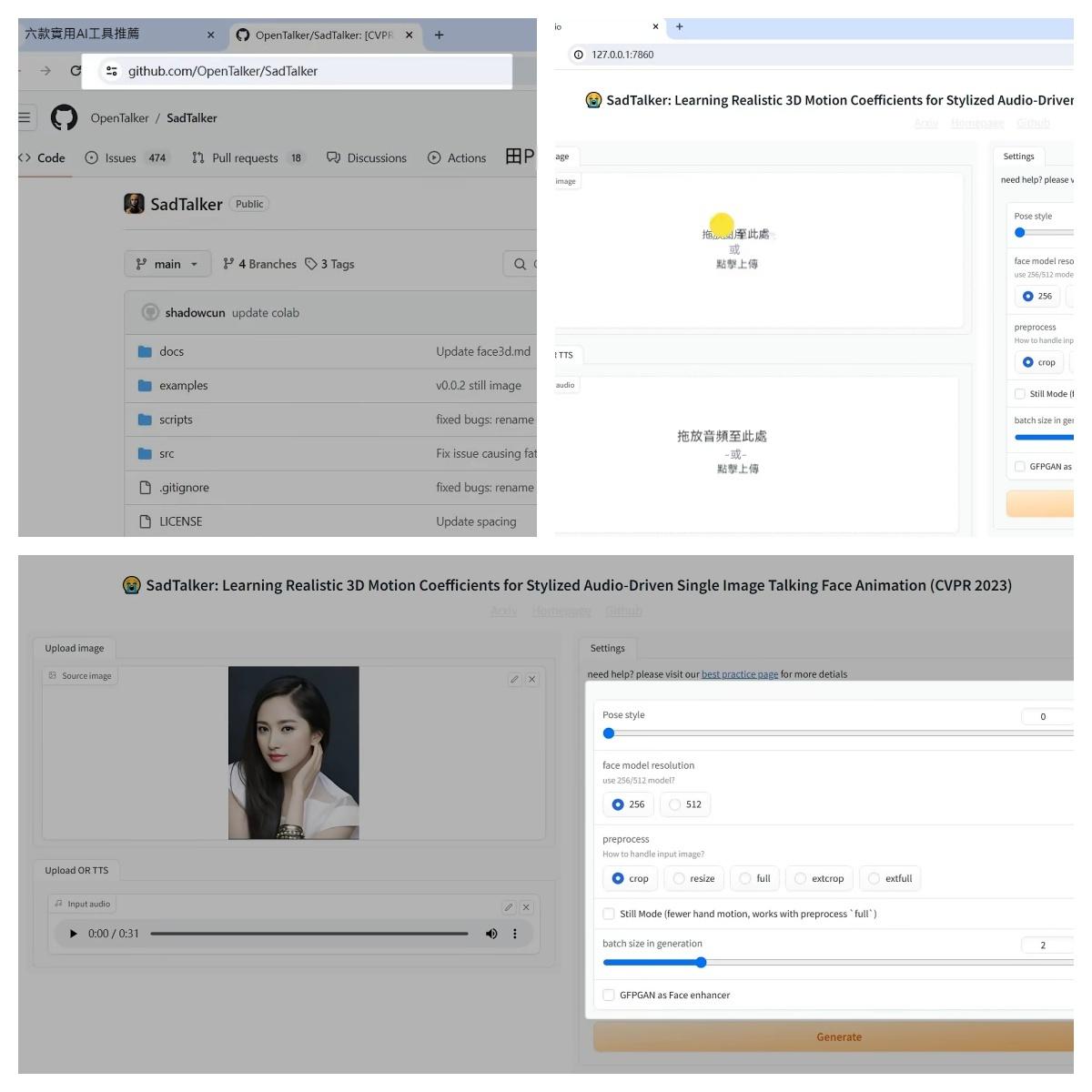Click the 拖放音頻至此處 audio upload drop zone
The image size is (1092, 1092).
[x=756, y=453]
